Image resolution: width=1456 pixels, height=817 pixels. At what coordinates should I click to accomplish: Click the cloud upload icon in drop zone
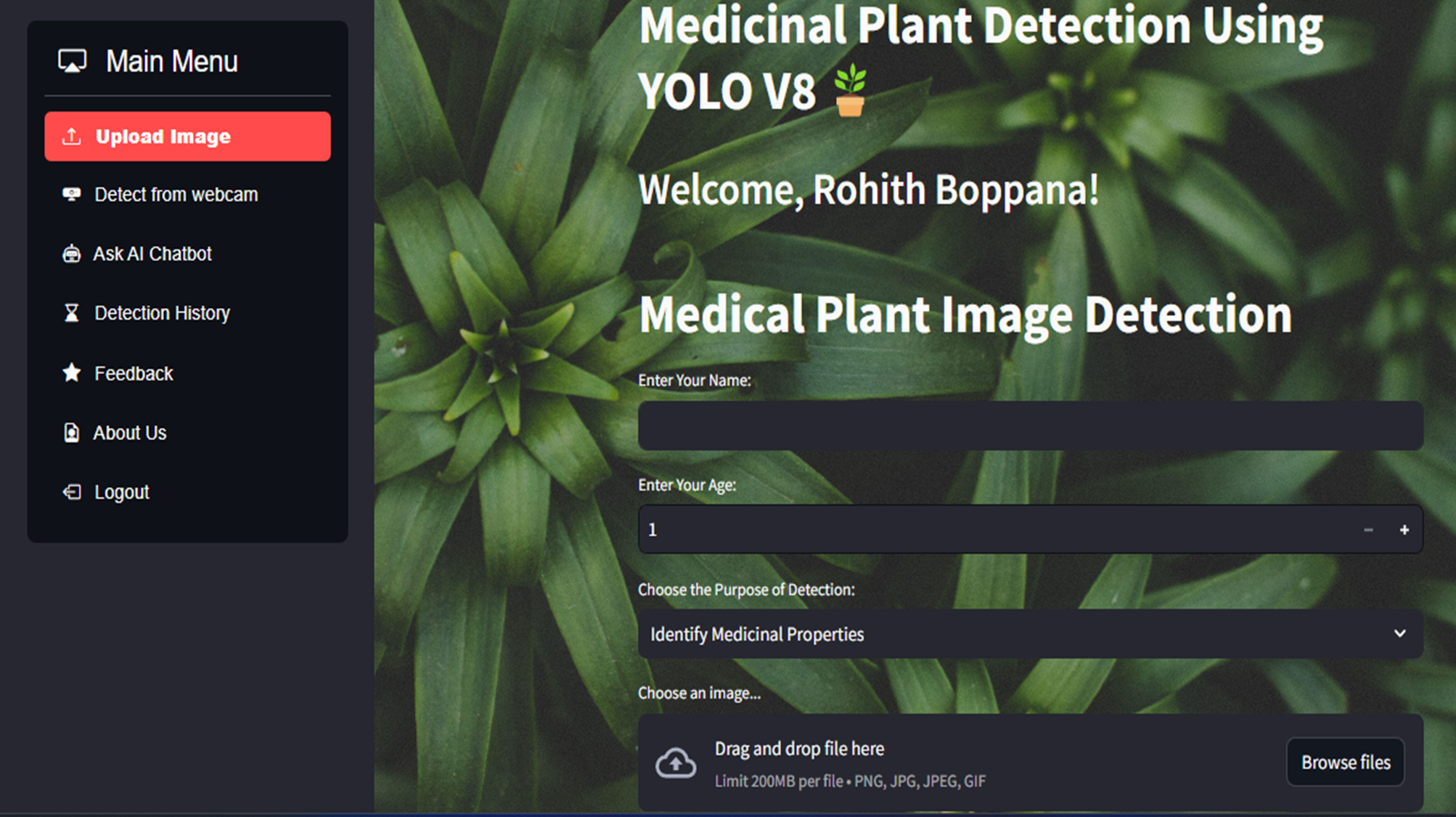tap(675, 763)
